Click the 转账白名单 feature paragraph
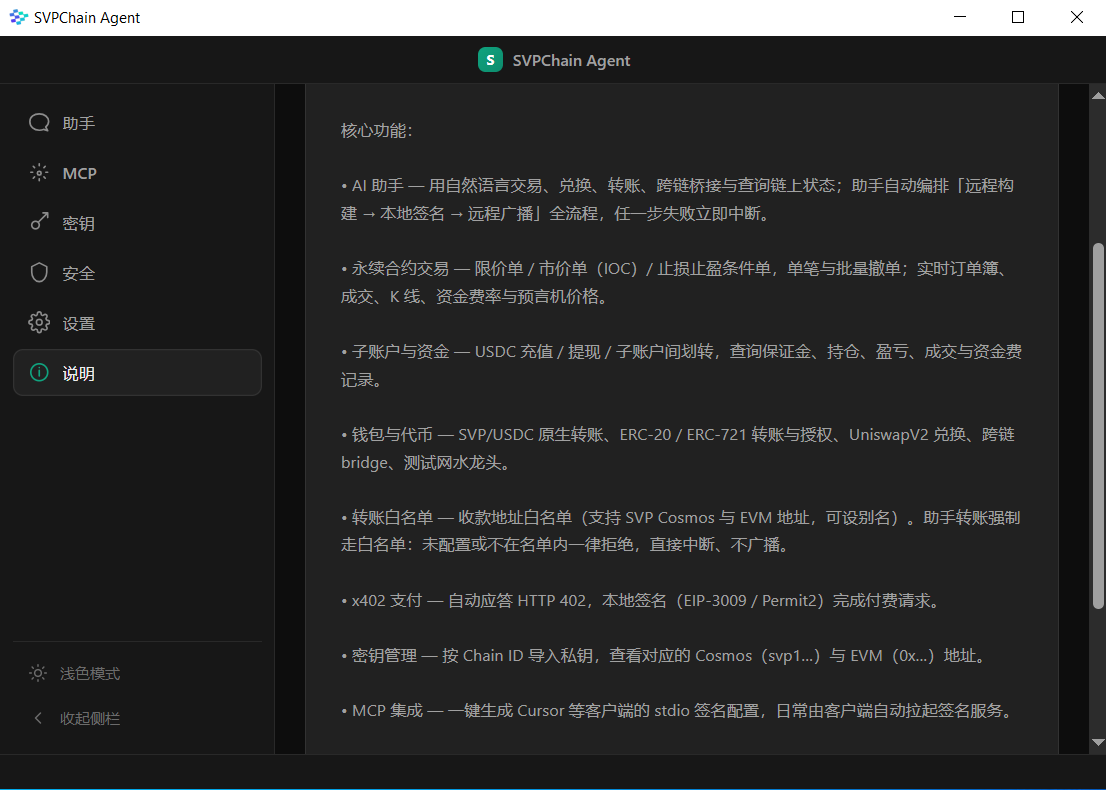The height and width of the screenshot is (790, 1106). click(680, 531)
